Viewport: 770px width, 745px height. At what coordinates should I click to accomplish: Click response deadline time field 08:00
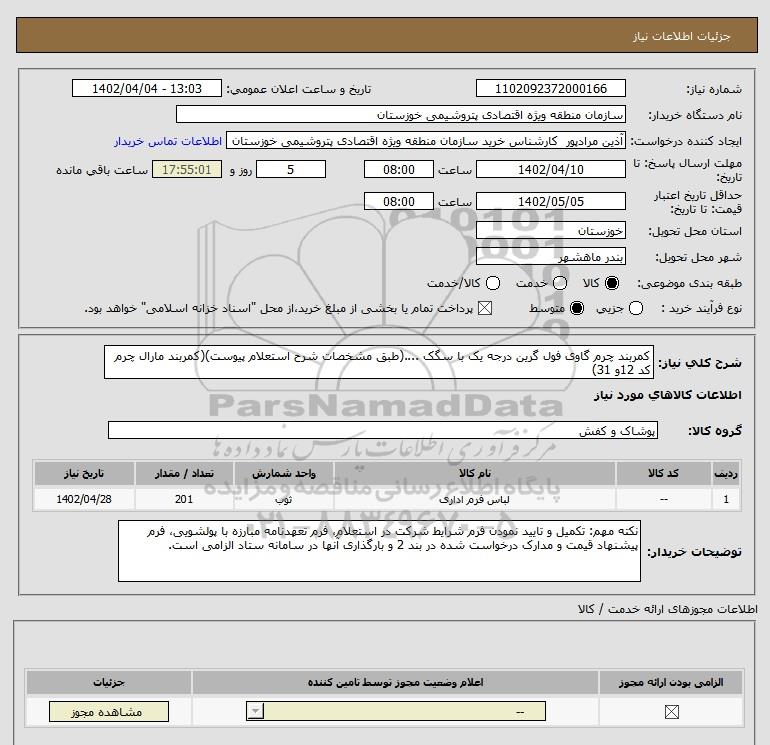[399, 169]
